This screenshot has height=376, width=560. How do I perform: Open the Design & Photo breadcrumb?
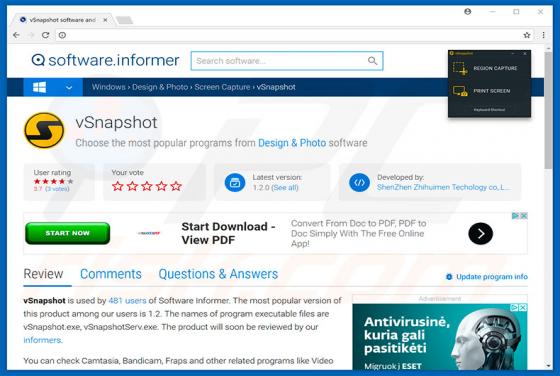click(x=160, y=87)
